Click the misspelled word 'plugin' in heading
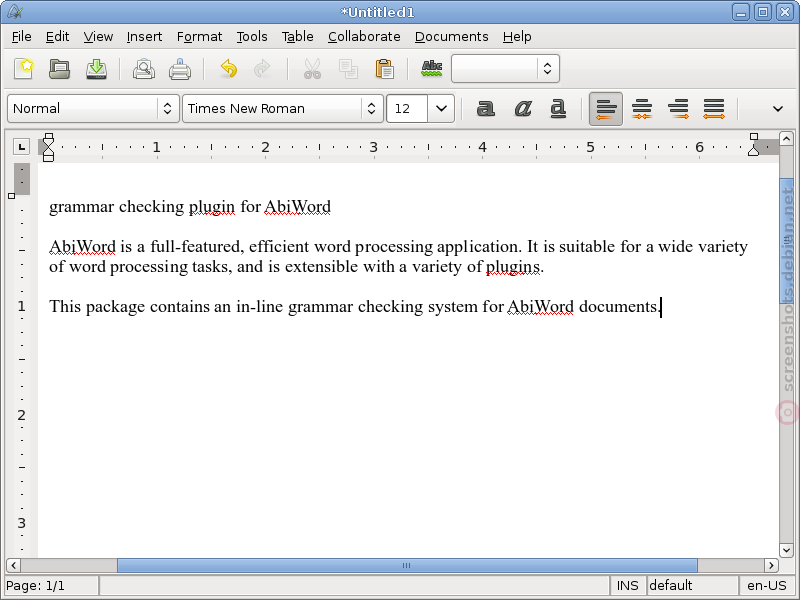800x600 pixels. click(x=212, y=207)
